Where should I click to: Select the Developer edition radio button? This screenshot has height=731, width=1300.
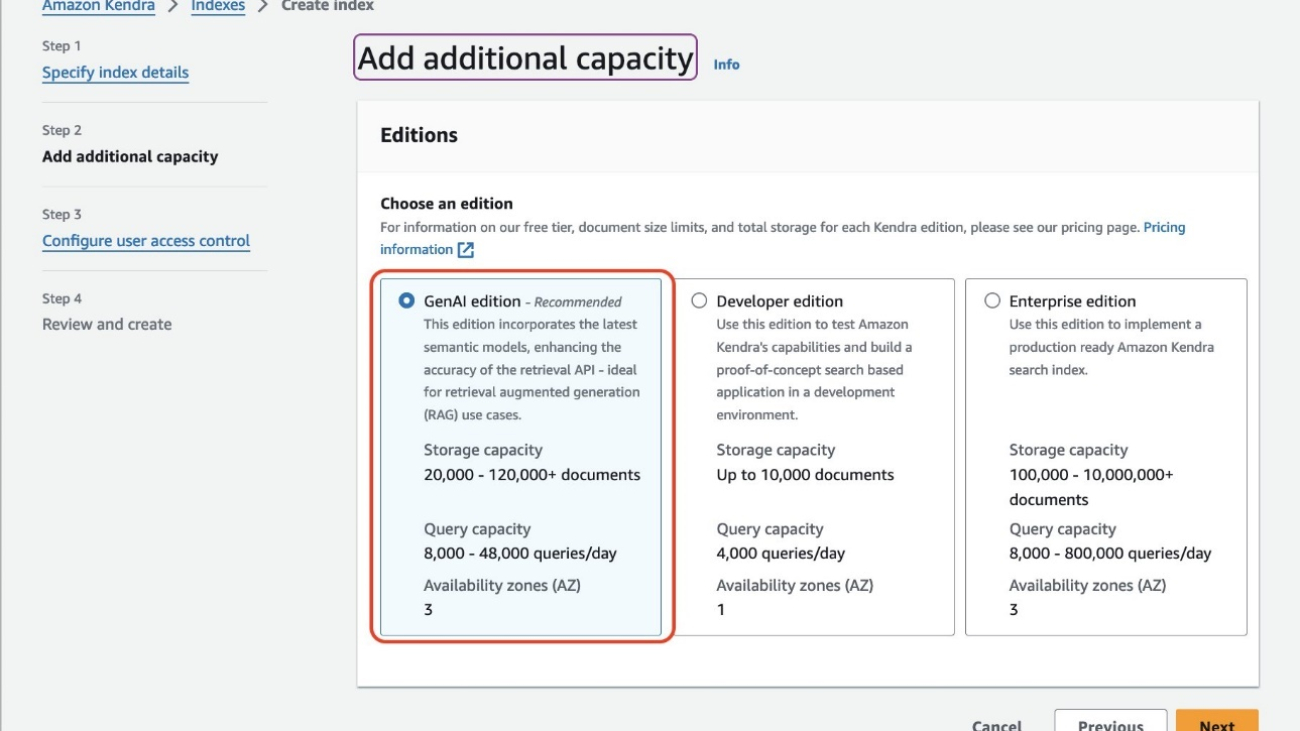coord(699,301)
